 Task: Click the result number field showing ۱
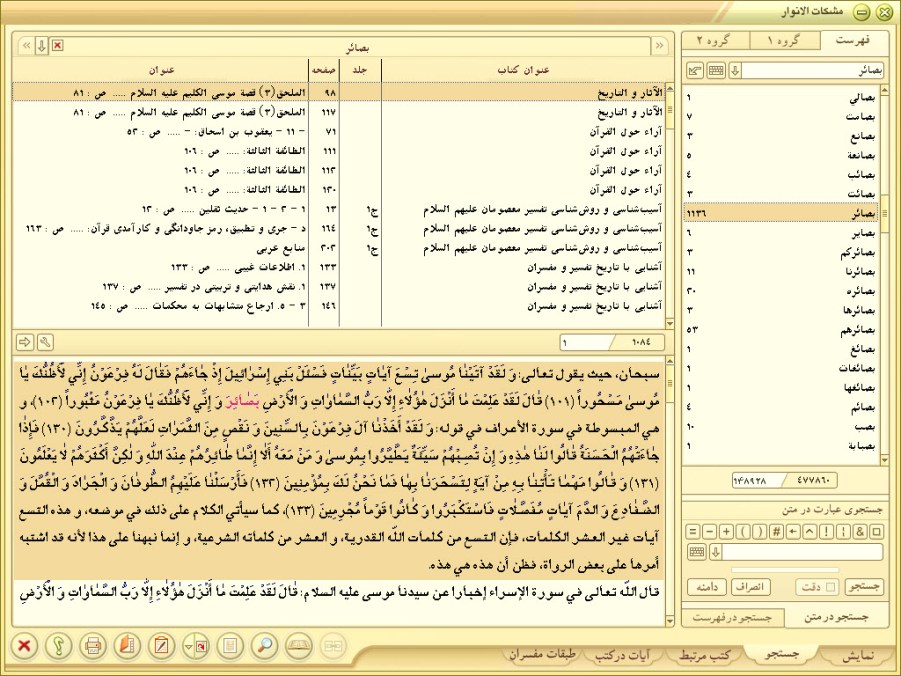pos(587,342)
